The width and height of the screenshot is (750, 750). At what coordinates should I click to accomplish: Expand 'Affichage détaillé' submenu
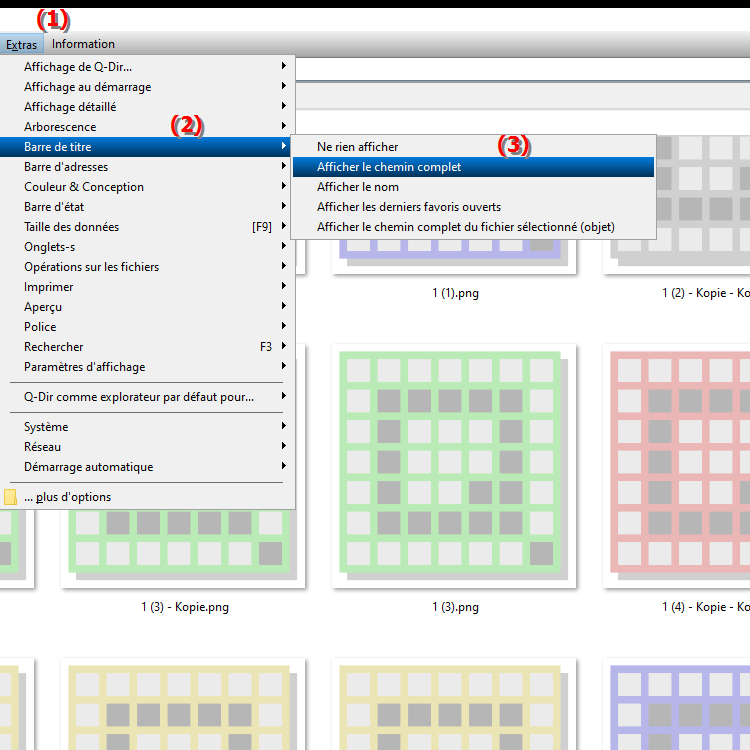click(147, 107)
